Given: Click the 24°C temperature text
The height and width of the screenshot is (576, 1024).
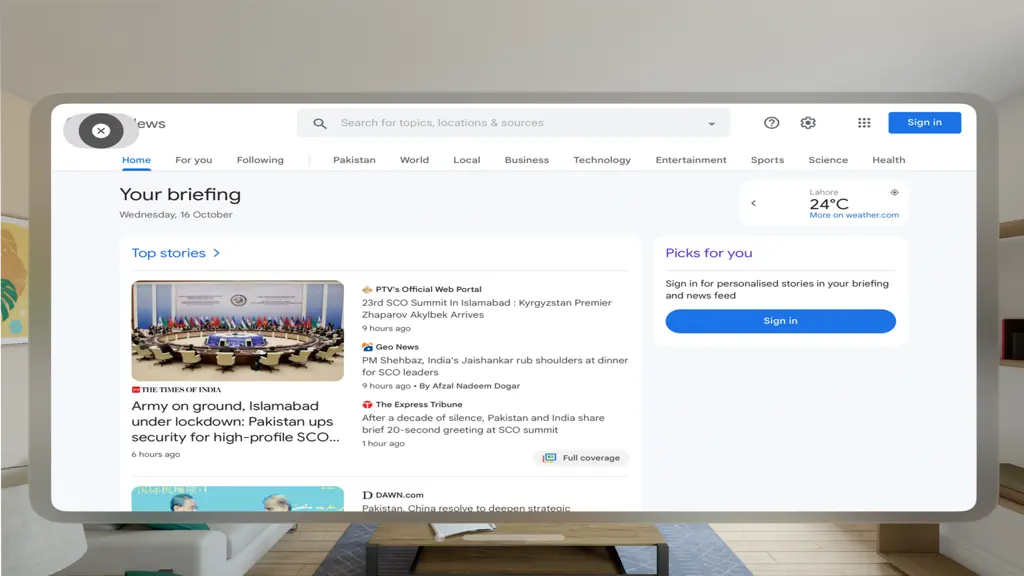Looking at the screenshot, I should pos(829,204).
